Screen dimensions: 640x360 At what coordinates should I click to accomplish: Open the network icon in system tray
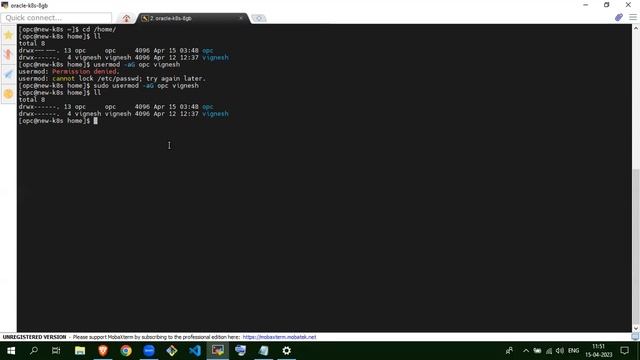(549, 351)
